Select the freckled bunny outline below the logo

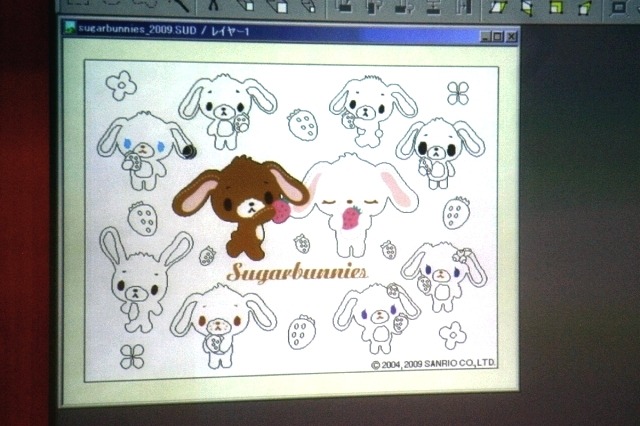click(x=222, y=326)
